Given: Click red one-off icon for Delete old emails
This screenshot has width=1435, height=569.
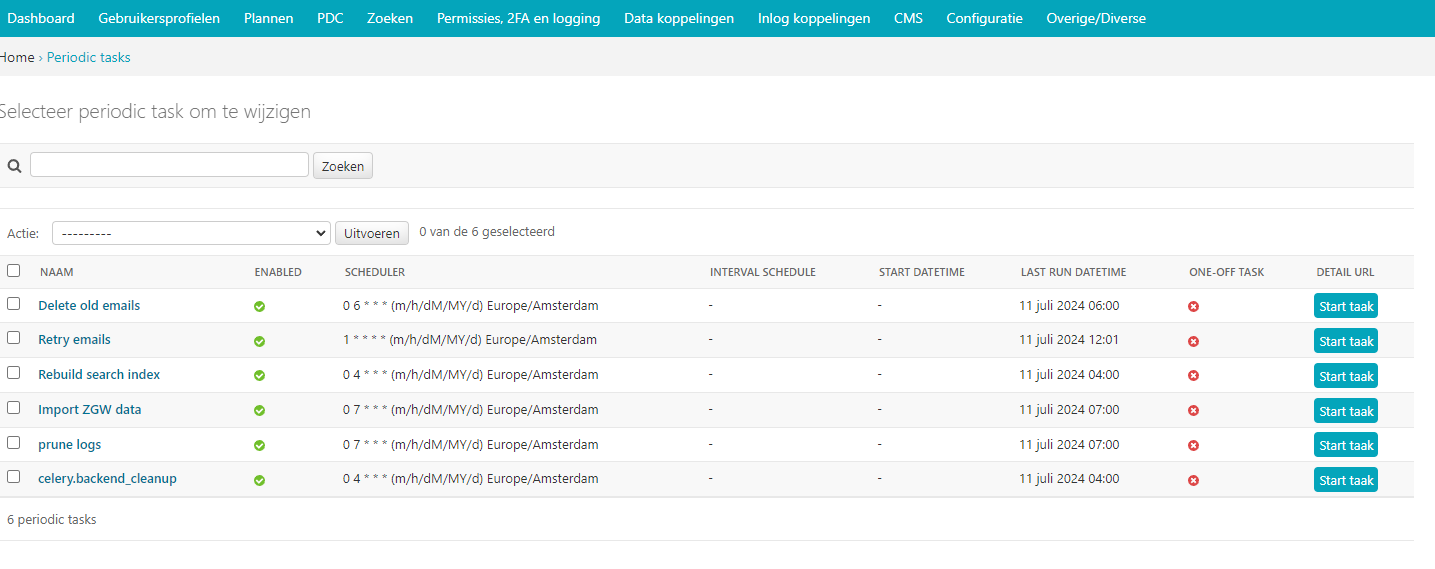Looking at the screenshot, I should click(1193, 307).
